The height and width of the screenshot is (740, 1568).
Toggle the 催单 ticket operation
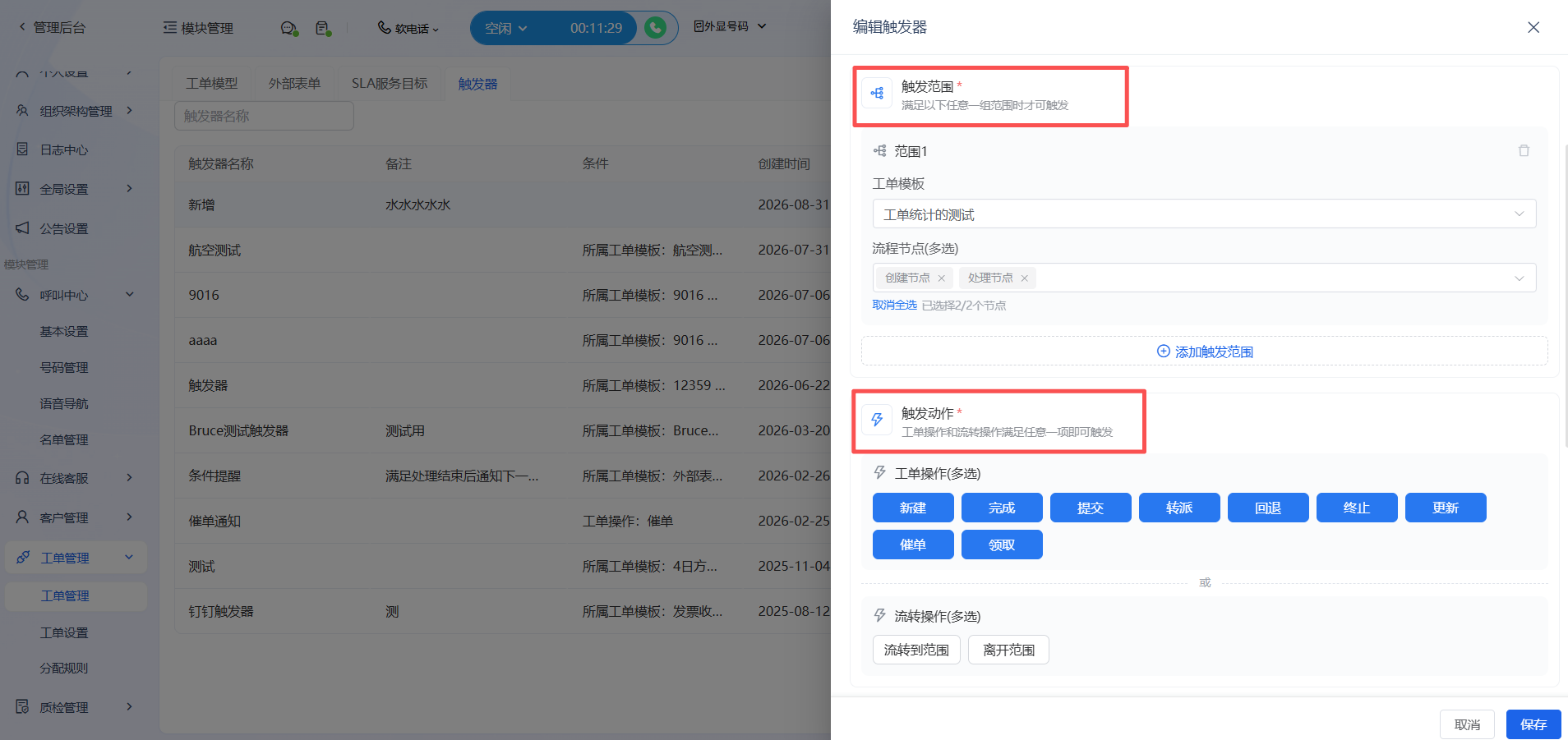tap(913, 545)
